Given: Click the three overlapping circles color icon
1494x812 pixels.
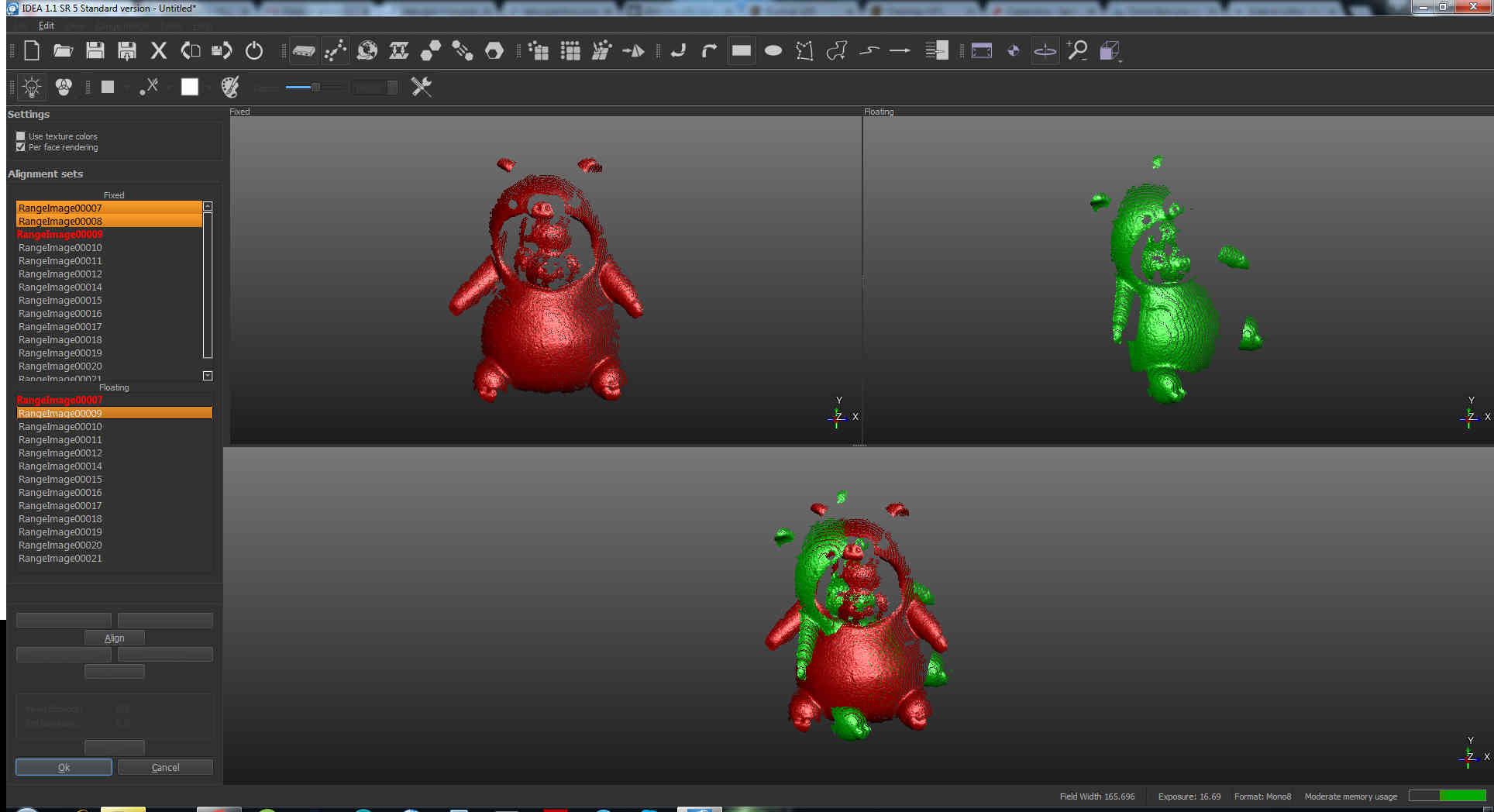Looking at the screenshot, I should [x=64, y=87].
